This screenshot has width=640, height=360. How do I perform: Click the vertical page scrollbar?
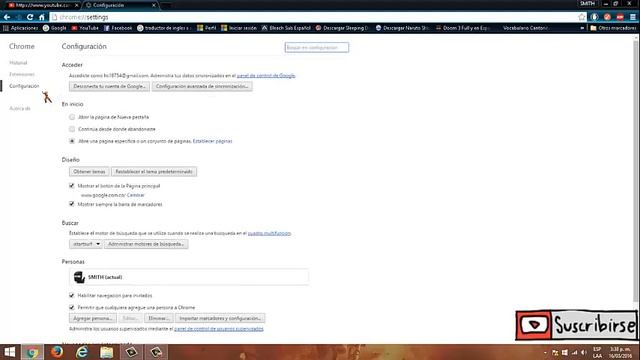636,171
